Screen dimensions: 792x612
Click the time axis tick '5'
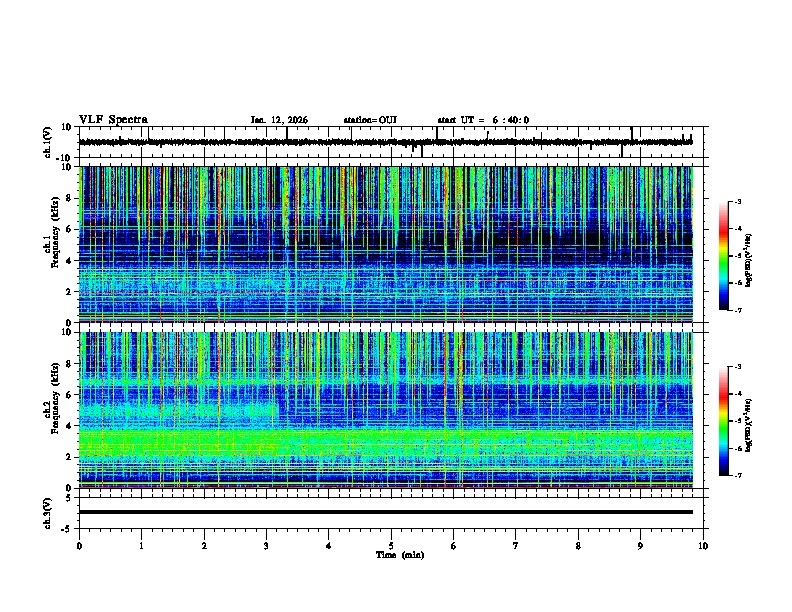(391, 546)
